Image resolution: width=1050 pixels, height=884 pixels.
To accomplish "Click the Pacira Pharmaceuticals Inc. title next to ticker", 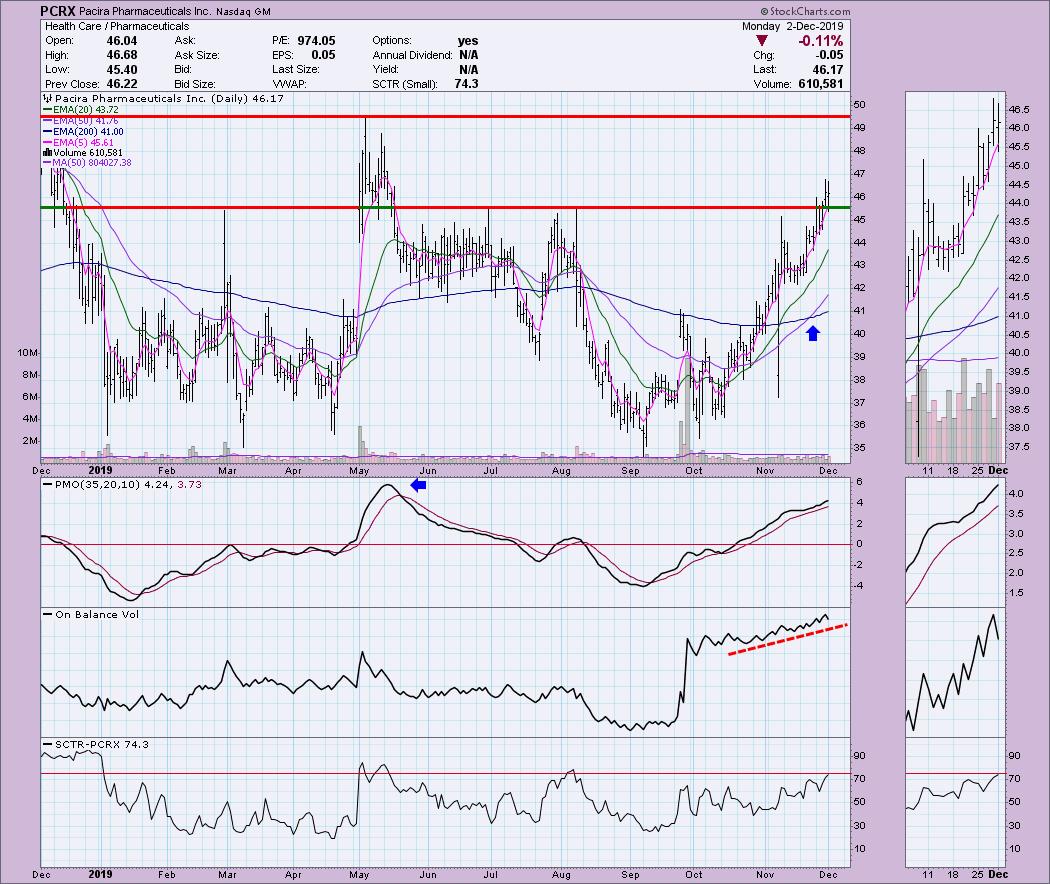I will [145, 11].
